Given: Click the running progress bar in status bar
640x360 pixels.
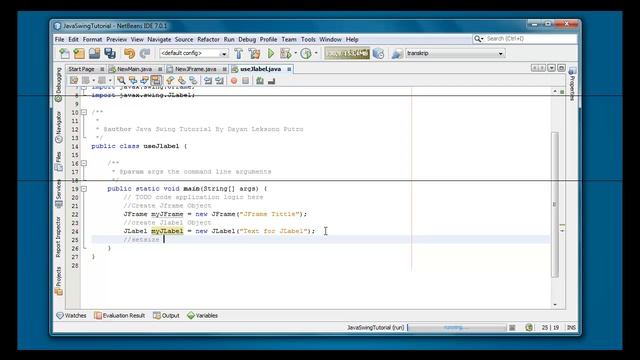Looking at the screenshot, I should click(457, 328).
